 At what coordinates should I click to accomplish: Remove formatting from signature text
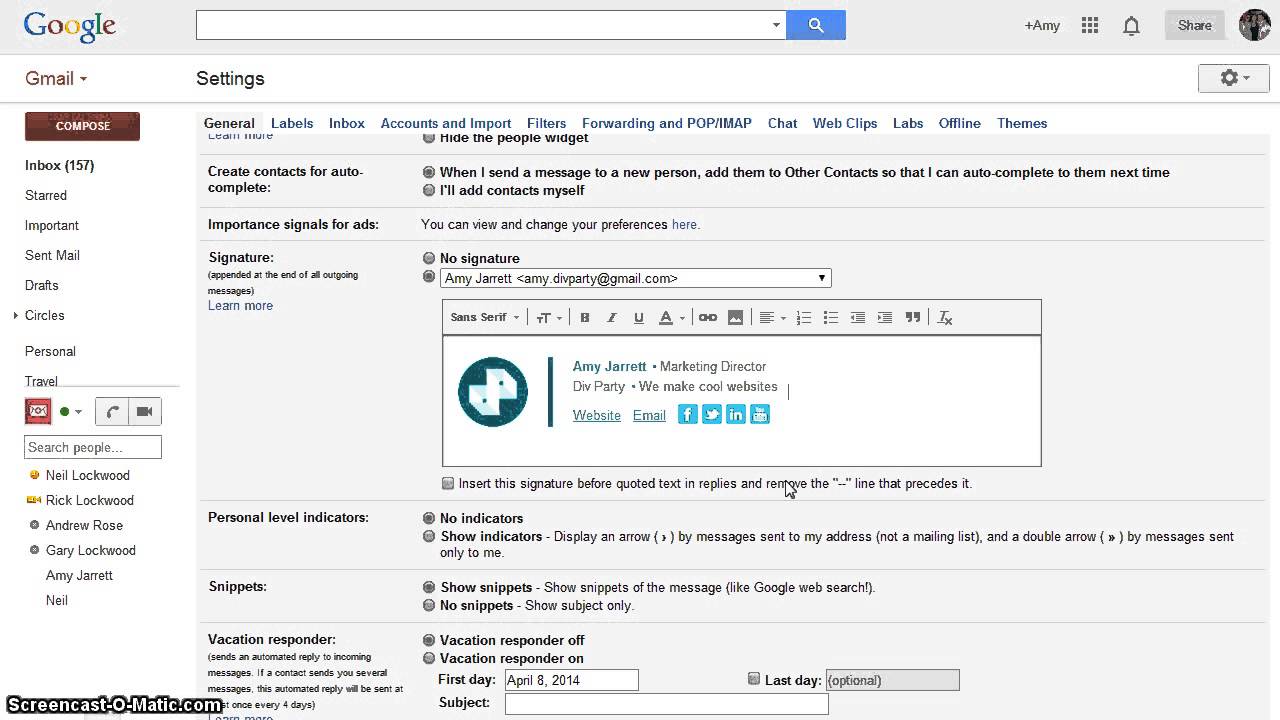pyautogui.click(x=945, y=318)
